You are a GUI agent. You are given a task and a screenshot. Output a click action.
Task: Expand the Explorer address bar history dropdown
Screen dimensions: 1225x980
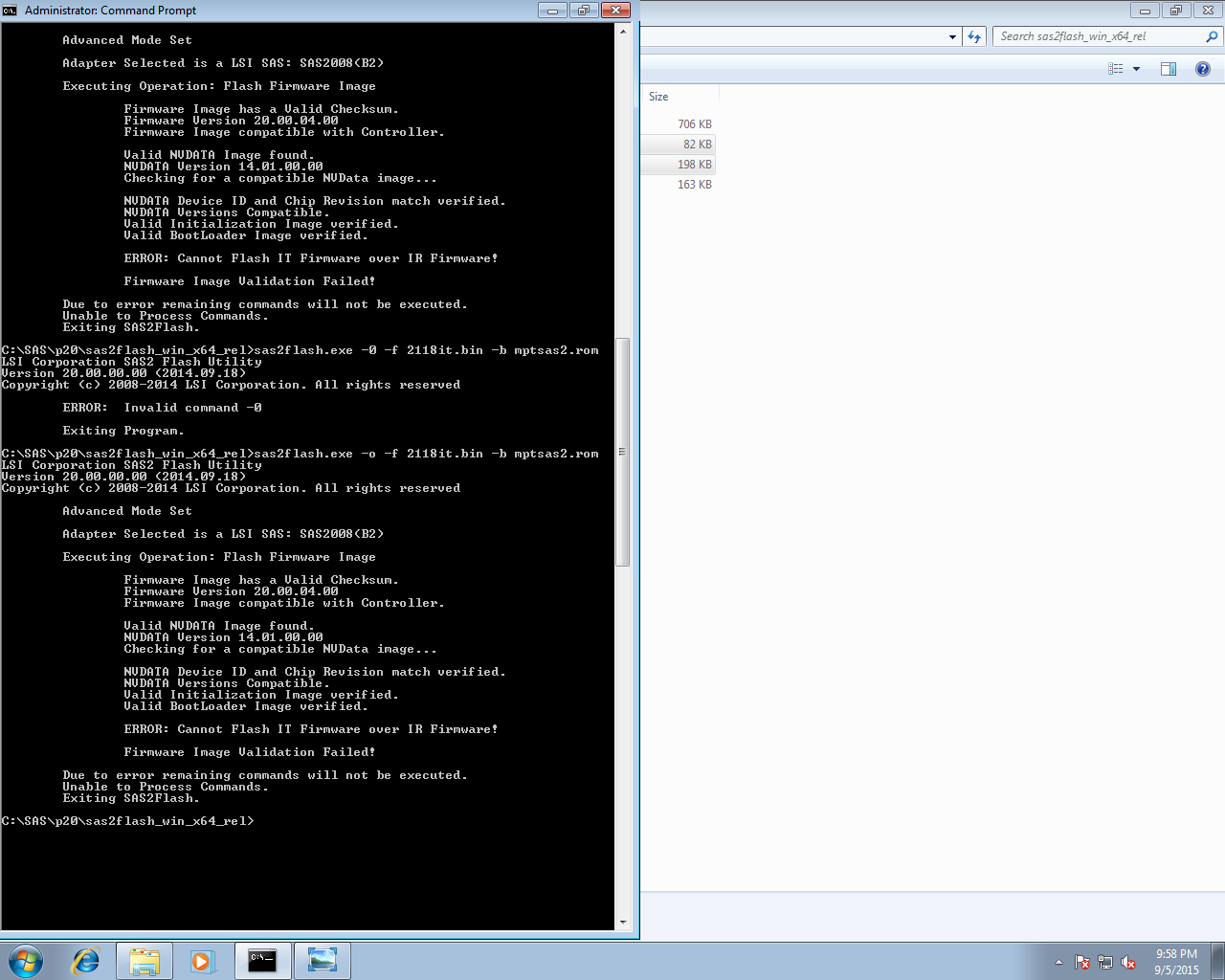[952, 36]
